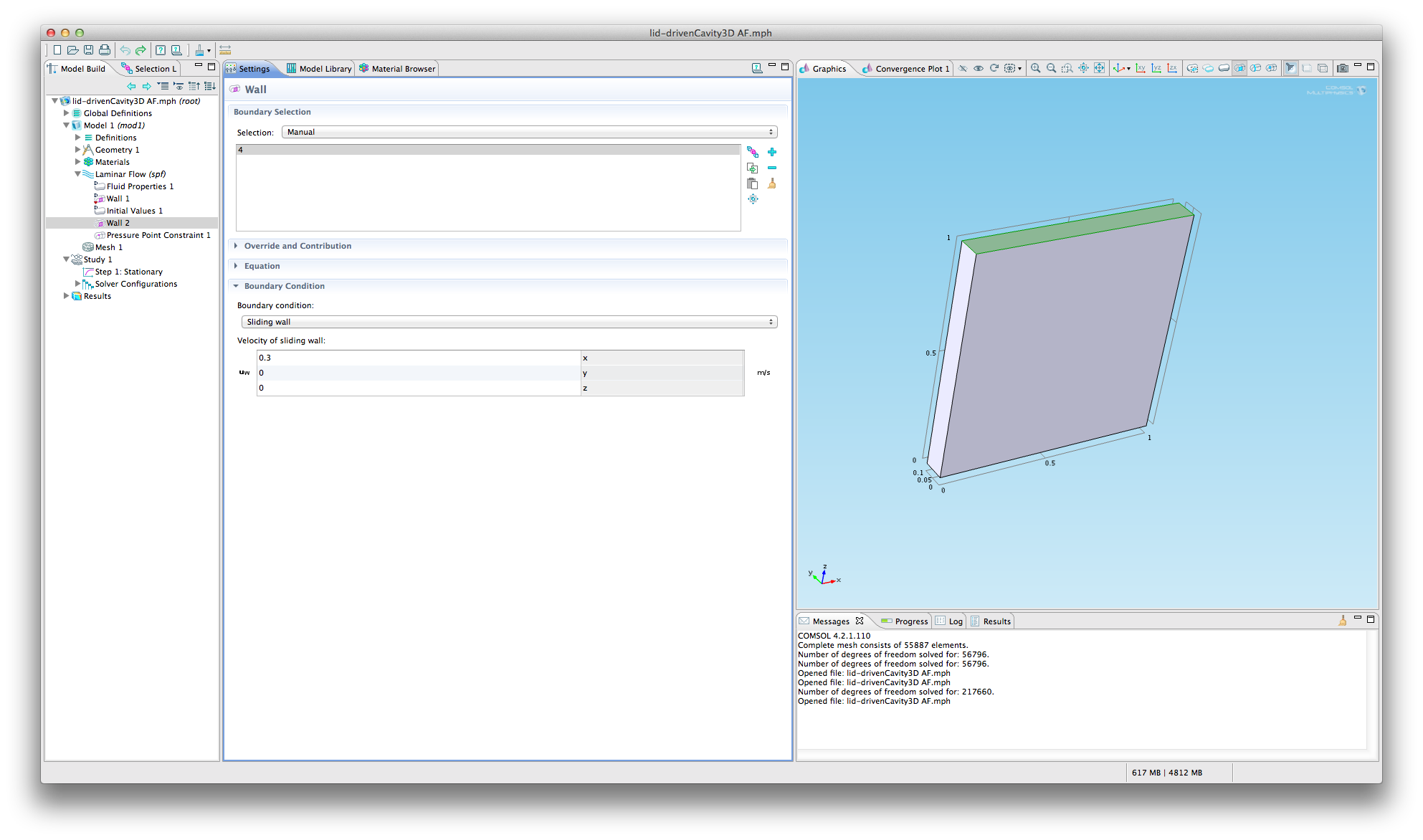Click the x velocity field containing 0.3

(418, 358)
